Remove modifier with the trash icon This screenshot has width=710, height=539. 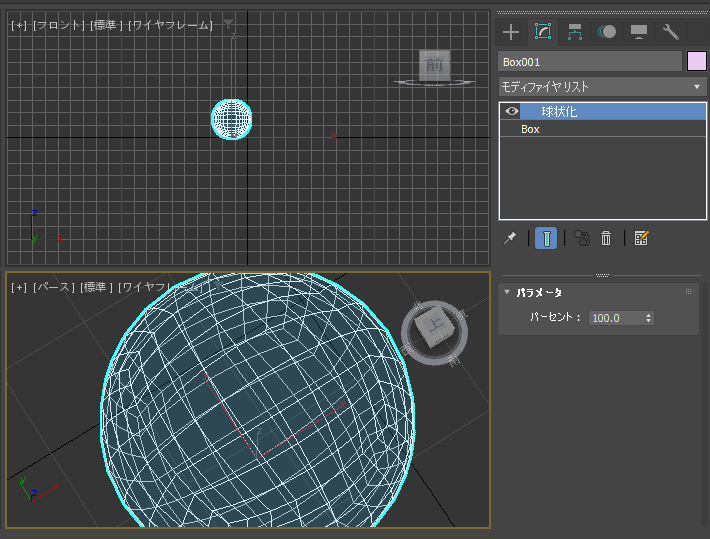click(x=606, y=238)
